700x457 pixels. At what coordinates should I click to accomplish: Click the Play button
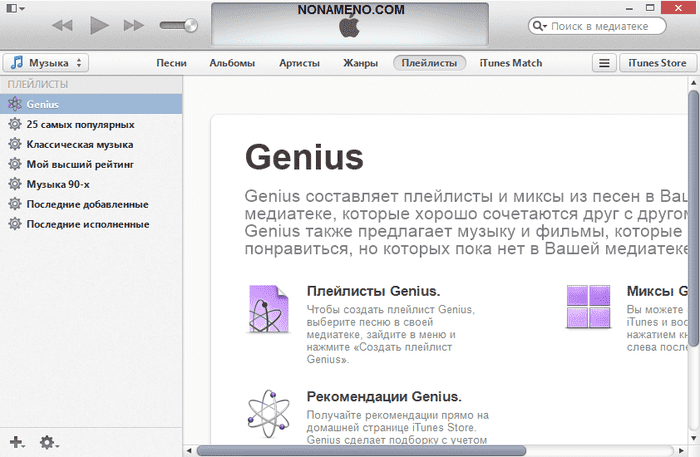pos(99,24)
